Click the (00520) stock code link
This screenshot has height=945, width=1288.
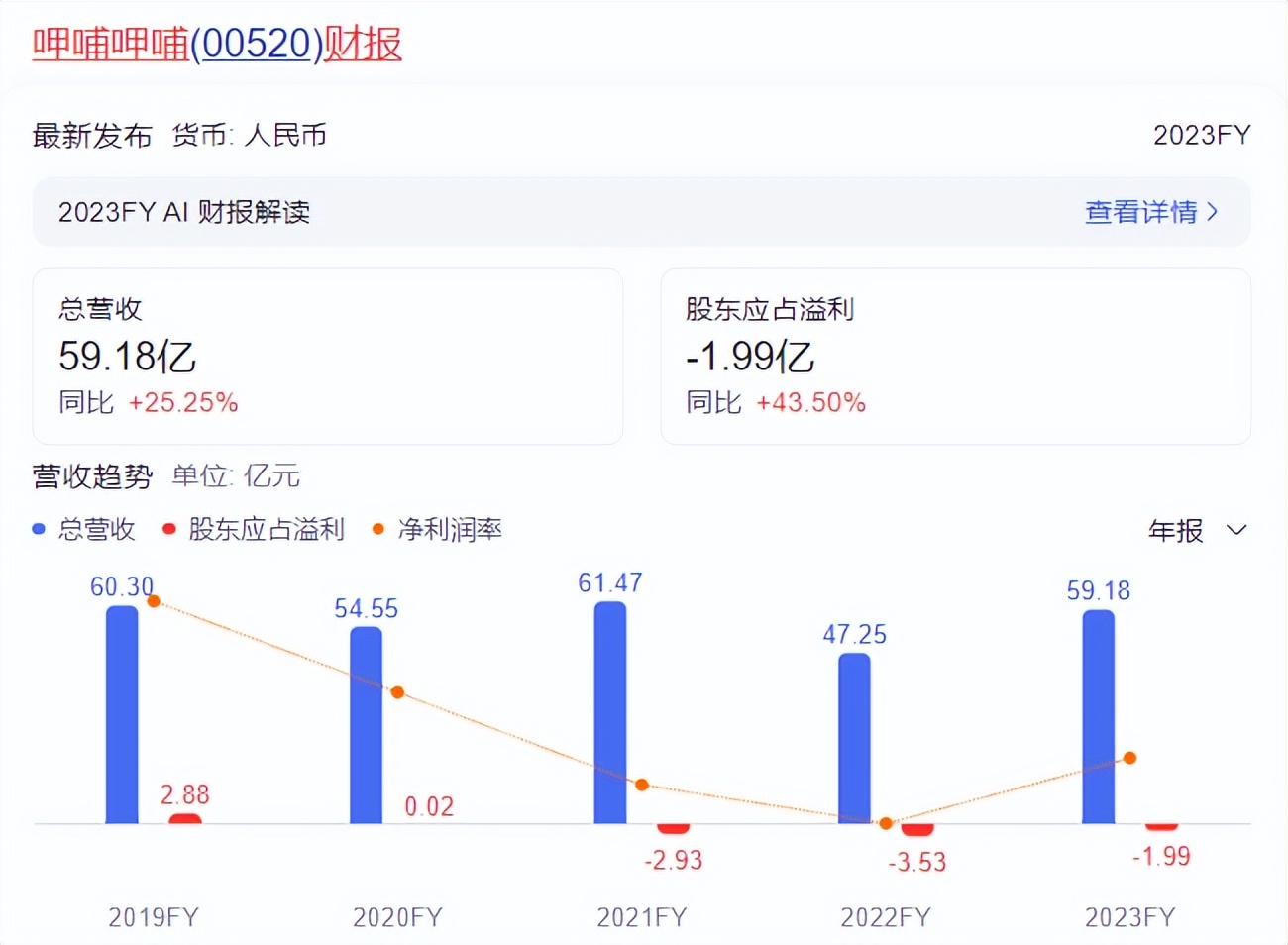pyautogui.click(x=257, y=44)
